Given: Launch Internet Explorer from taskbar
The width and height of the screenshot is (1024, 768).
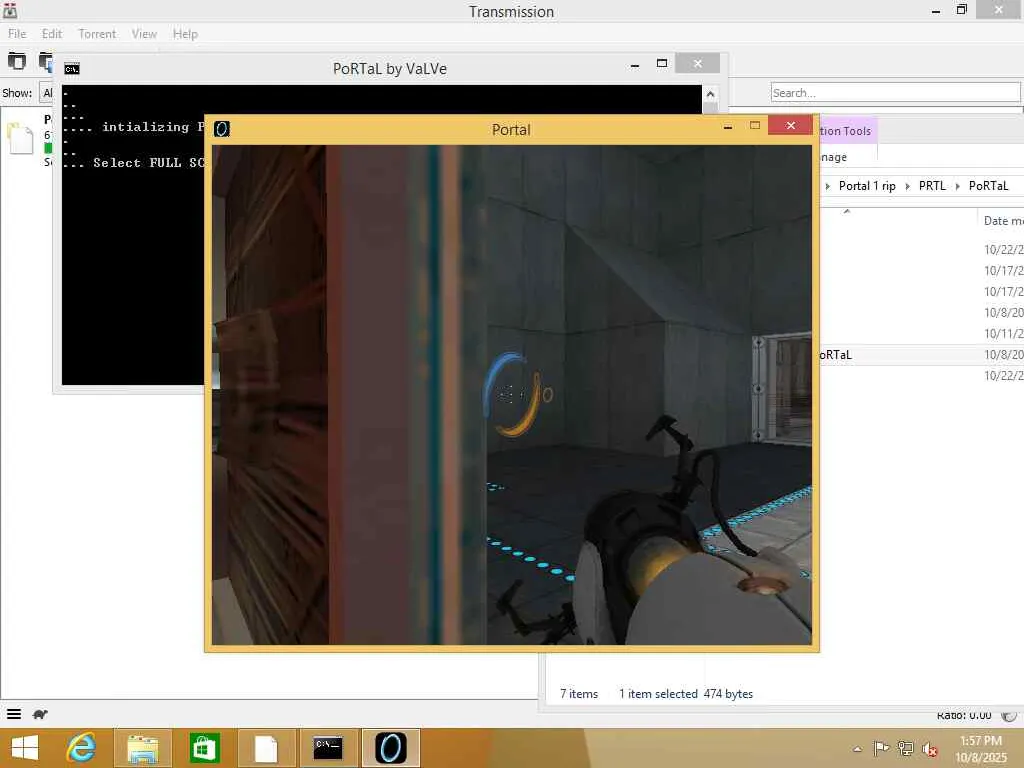Looking at the screenshot, I should coord(81,748).
